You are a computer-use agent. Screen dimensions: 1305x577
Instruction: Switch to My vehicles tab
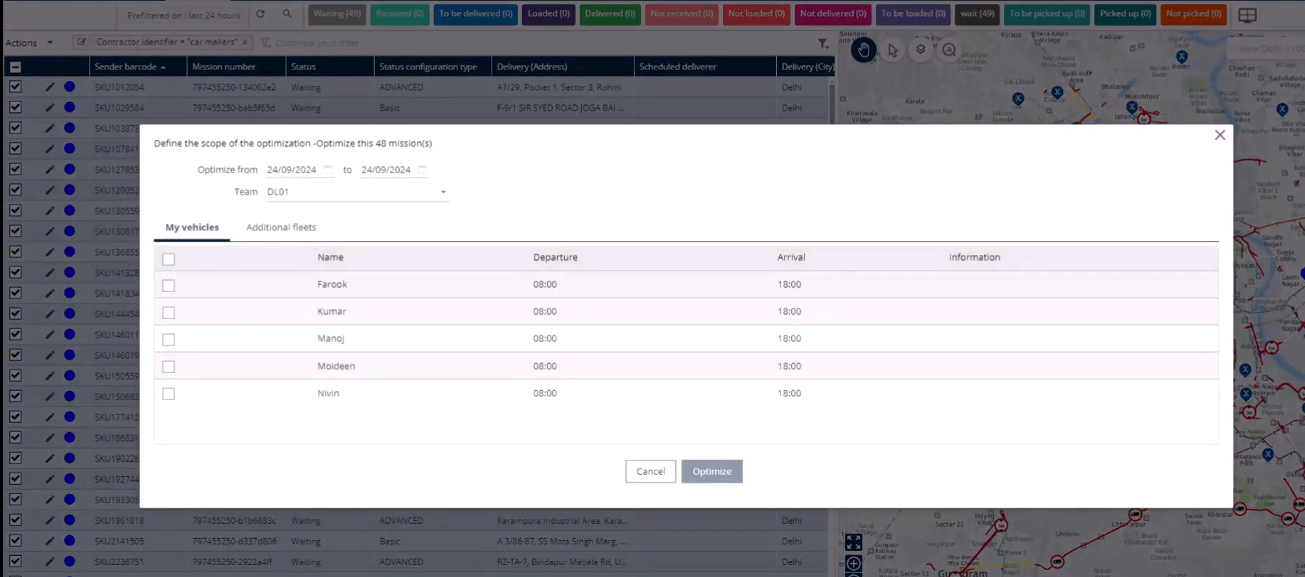coord(192,228)
